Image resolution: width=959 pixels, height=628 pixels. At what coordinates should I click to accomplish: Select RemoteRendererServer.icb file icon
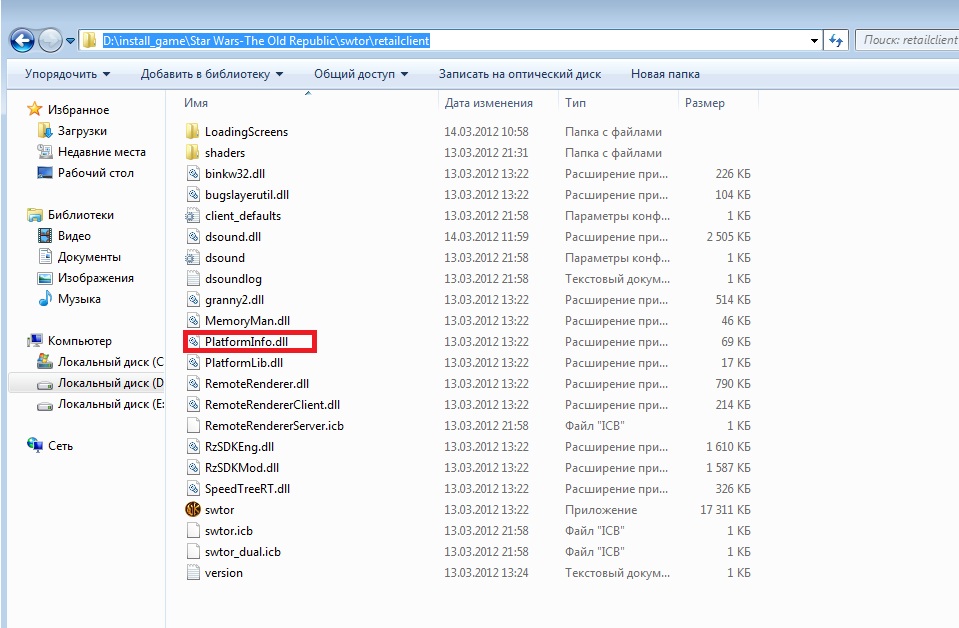click(x=193, y=426)
